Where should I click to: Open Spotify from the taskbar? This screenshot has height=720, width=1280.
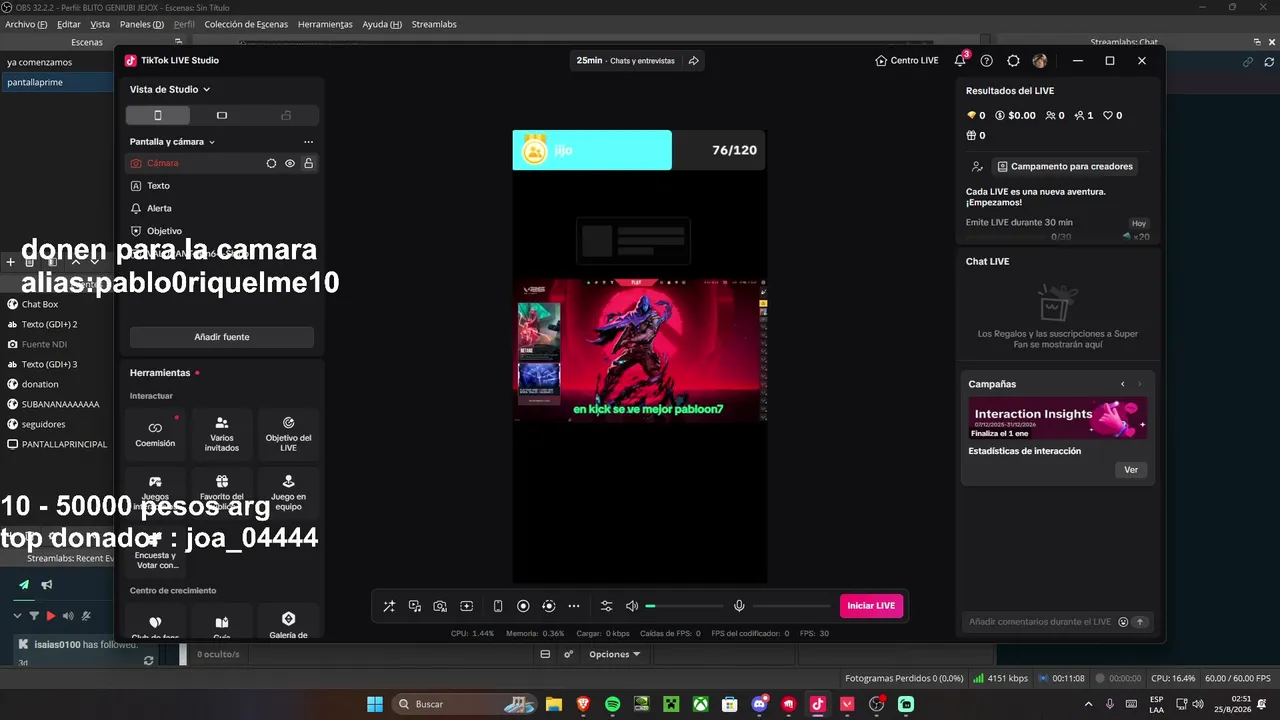[x=613, y=704]
